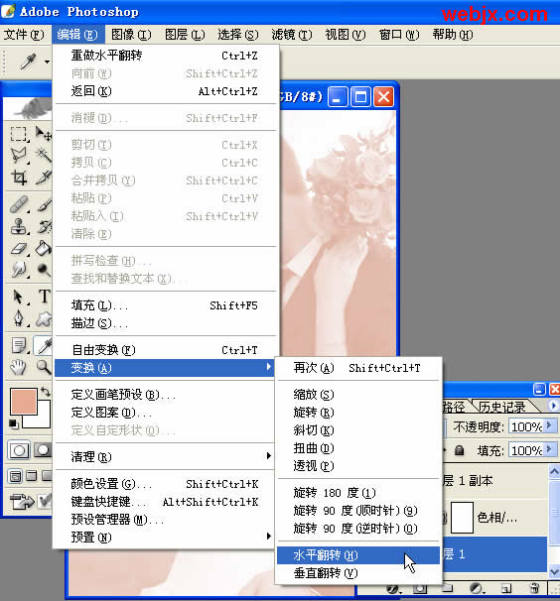Select the Rectangular Marquee tool

click(x=18, y=134)
